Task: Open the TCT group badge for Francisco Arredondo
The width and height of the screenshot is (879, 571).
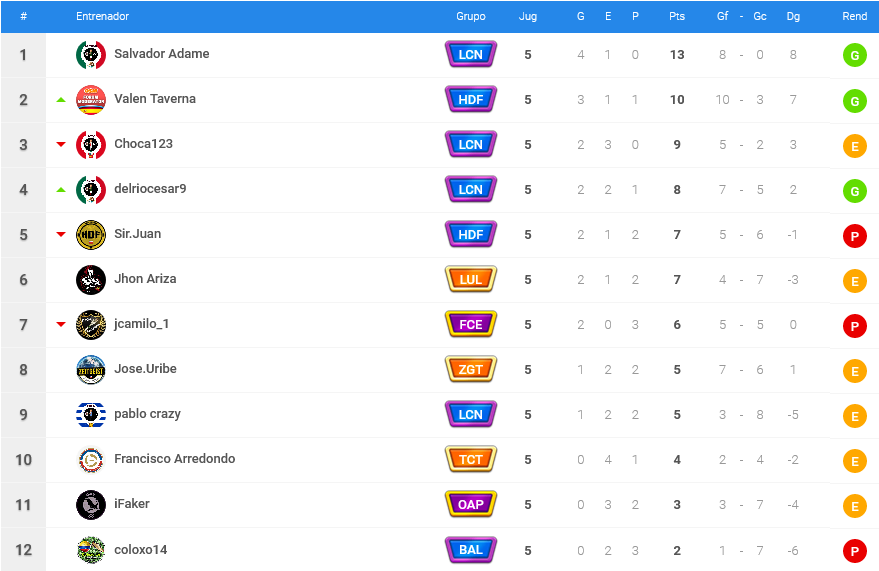Action: 471,459
